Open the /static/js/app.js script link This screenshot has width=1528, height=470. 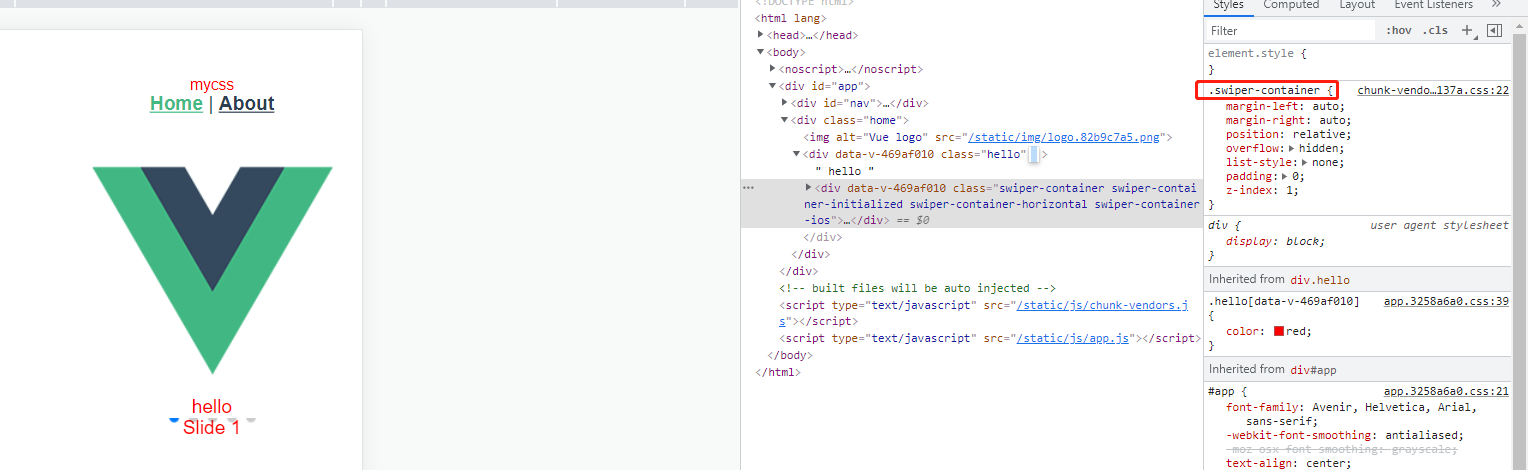[1072, 338]
